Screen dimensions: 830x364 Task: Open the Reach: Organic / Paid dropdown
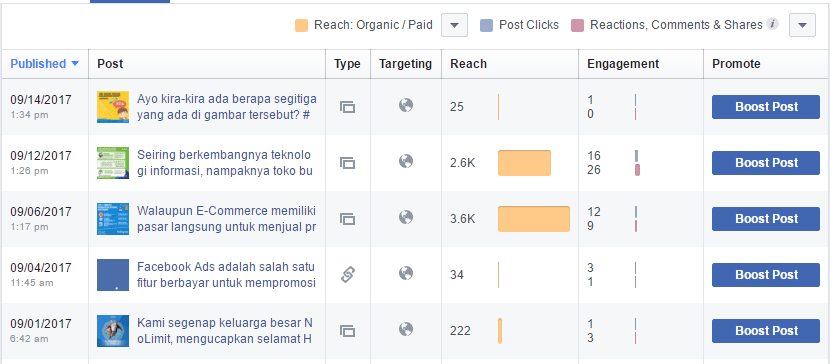(455, 25)
